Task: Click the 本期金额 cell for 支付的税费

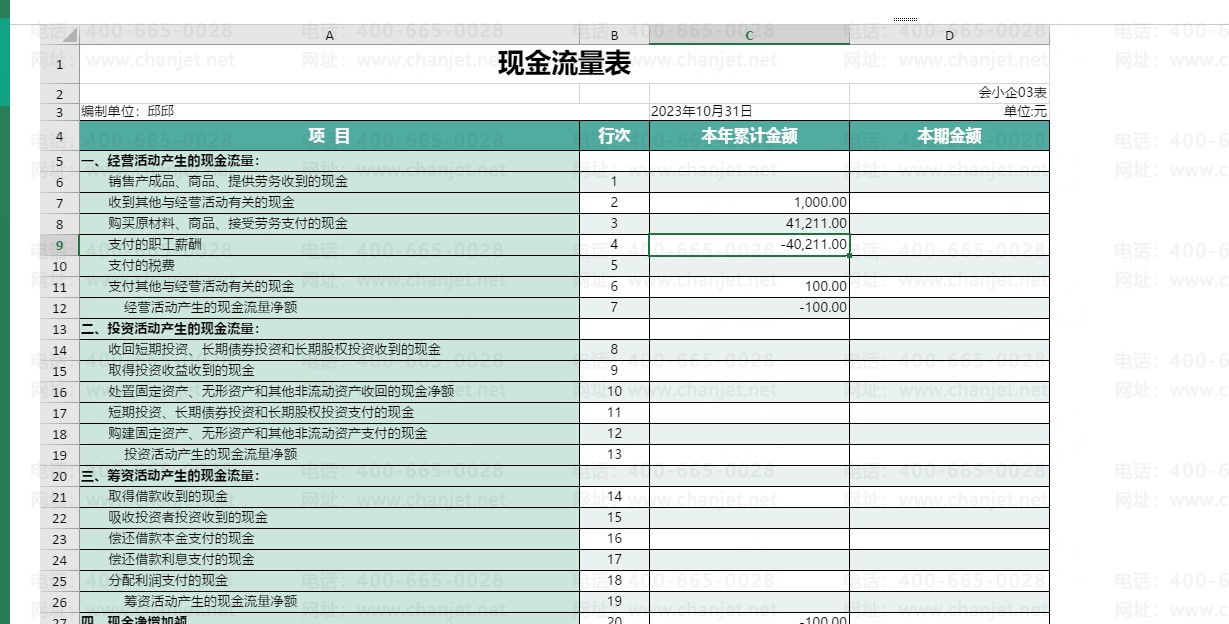Action: point(949,265)
